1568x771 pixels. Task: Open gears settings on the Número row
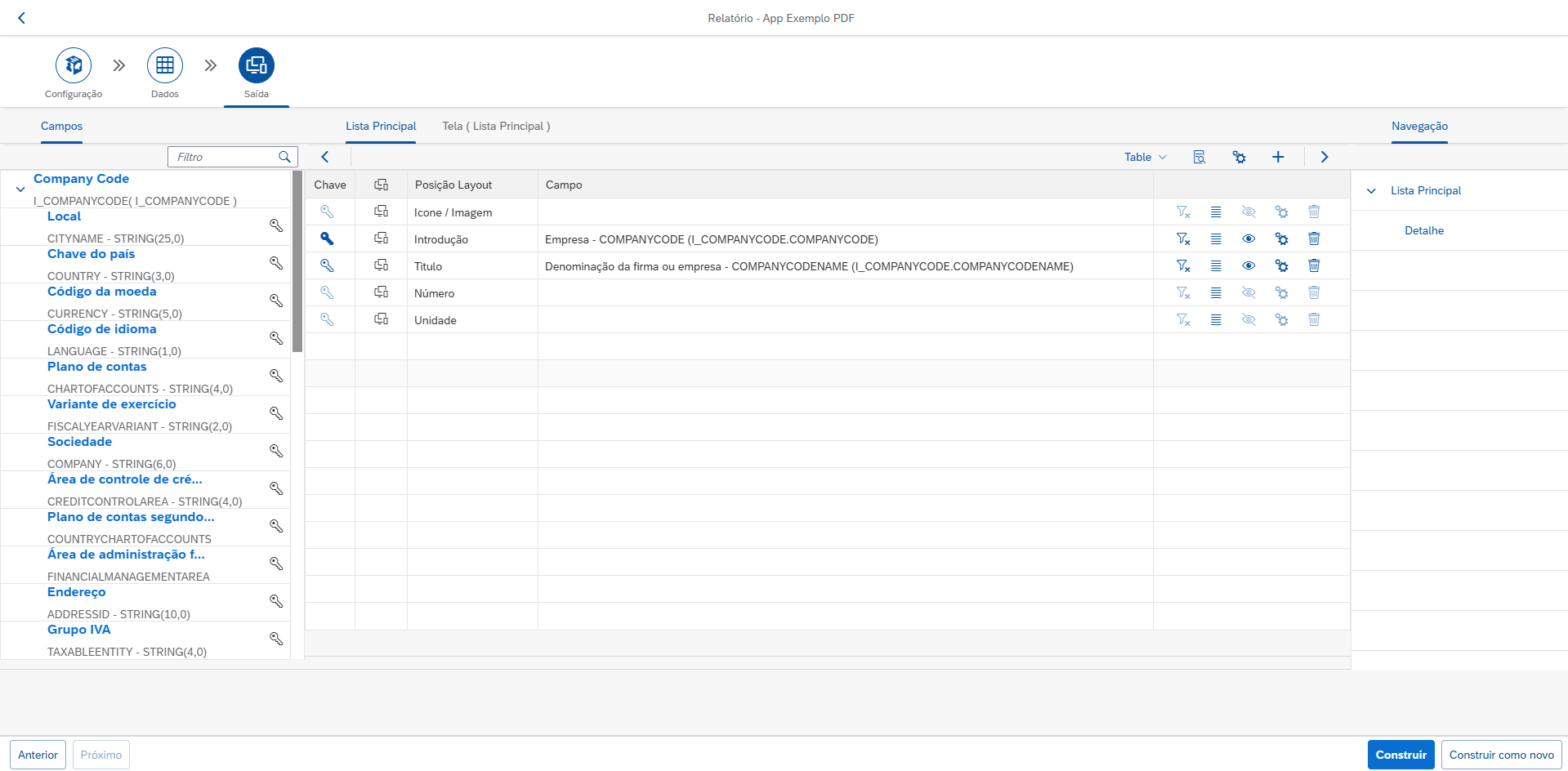pyautogui.click(x=1281, y=292)
